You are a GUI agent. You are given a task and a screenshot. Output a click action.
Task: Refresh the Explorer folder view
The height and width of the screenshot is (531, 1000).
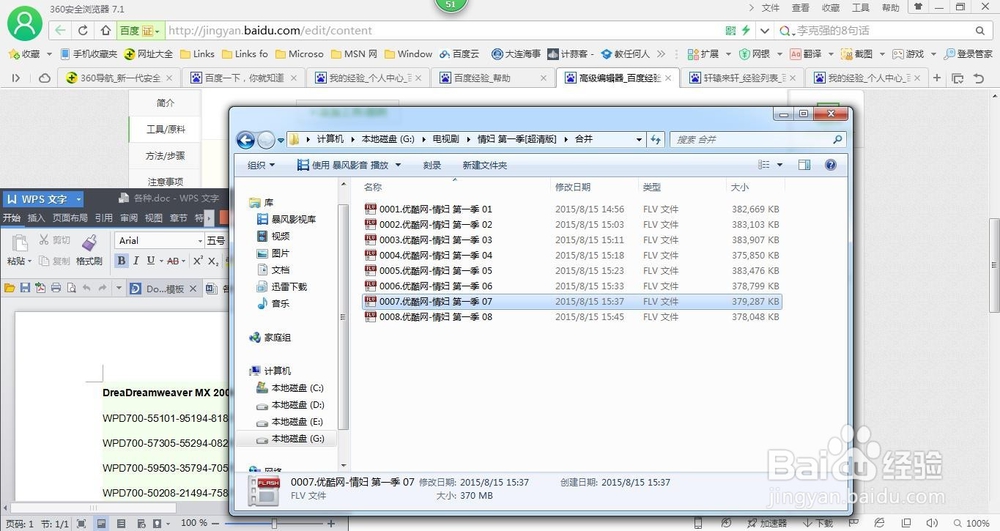pyautogui.click(x=656, y=140)
